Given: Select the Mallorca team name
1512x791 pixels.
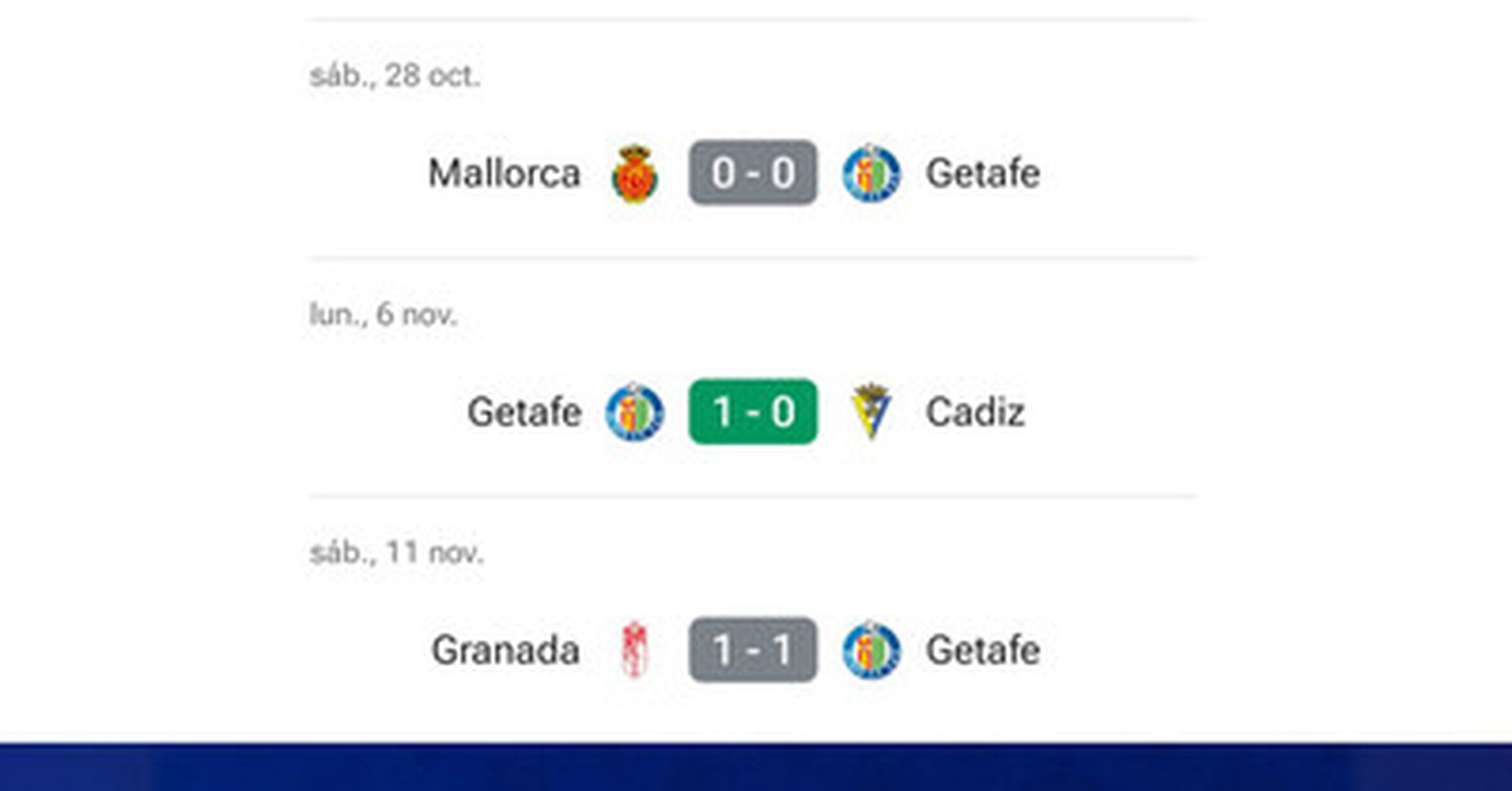Looking at the screenshot, I should (504, 174).
